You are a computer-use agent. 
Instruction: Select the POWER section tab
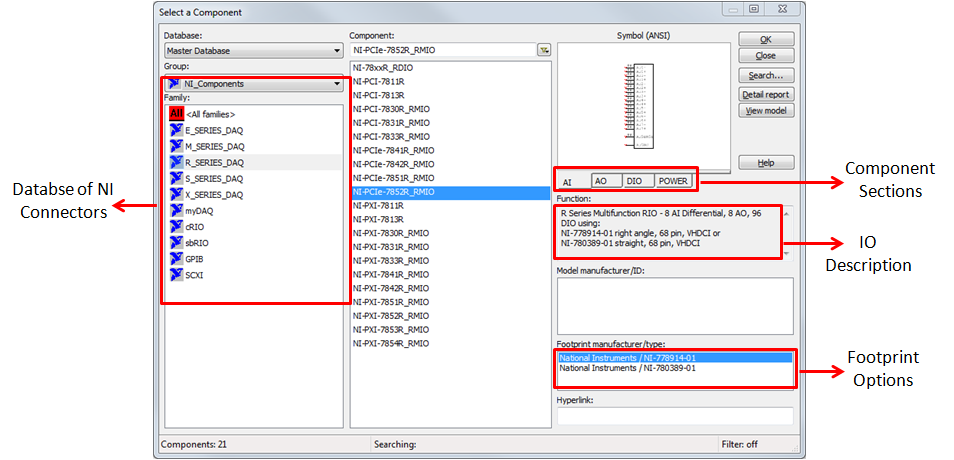pos(673,181)
